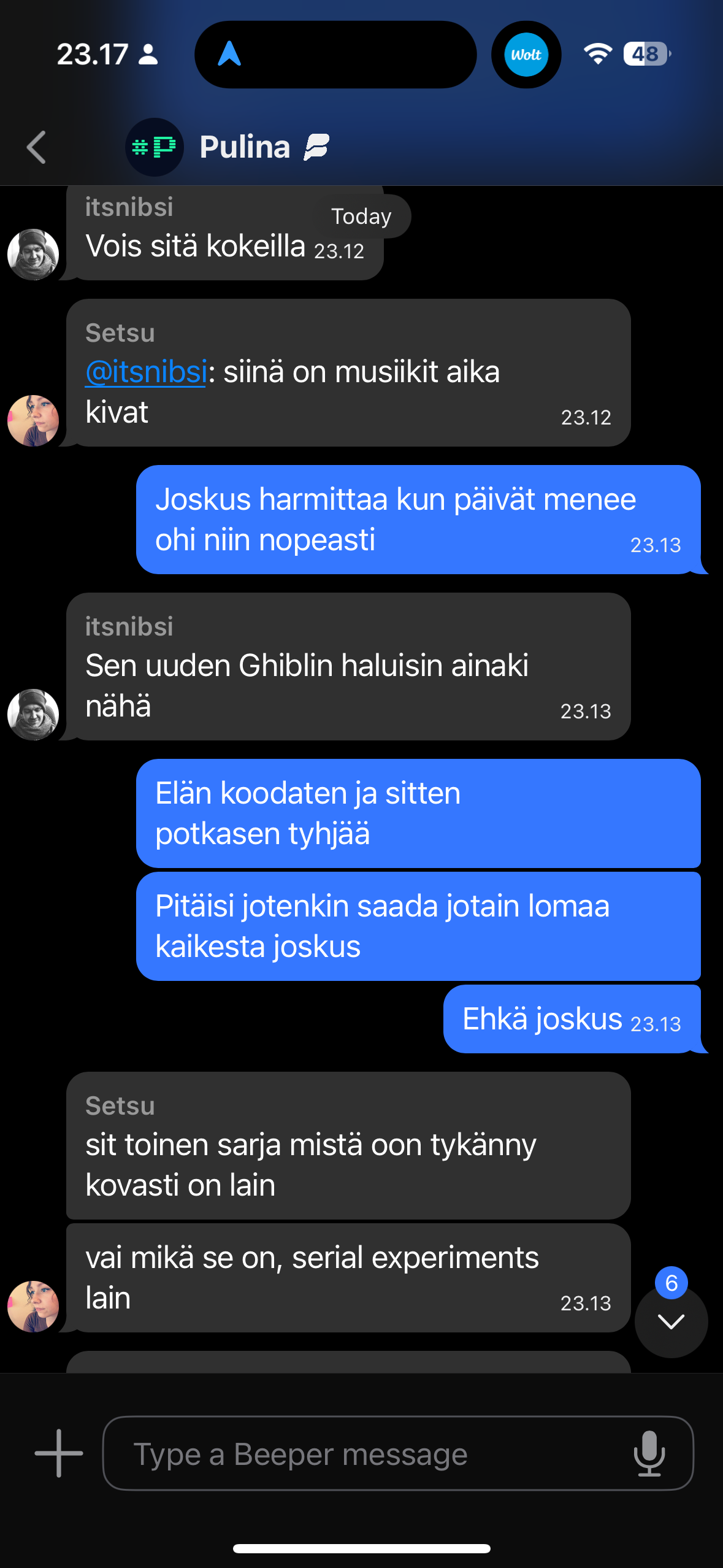Viewport: 723px width, 1568px height.
Task: Open Setsu's avatar beside musiikit message
Action: (x=33, y=420)
